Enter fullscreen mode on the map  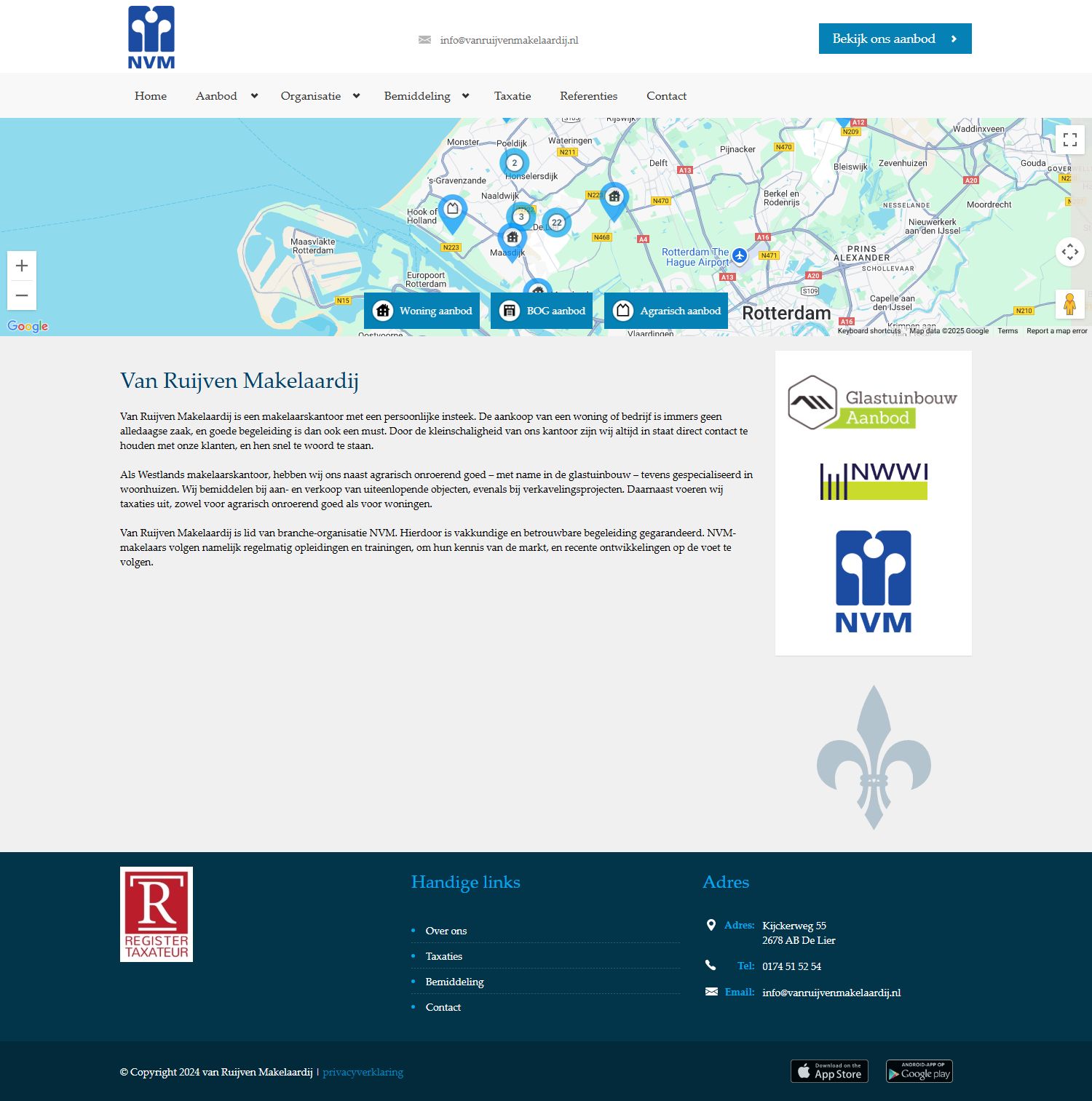1070,140
